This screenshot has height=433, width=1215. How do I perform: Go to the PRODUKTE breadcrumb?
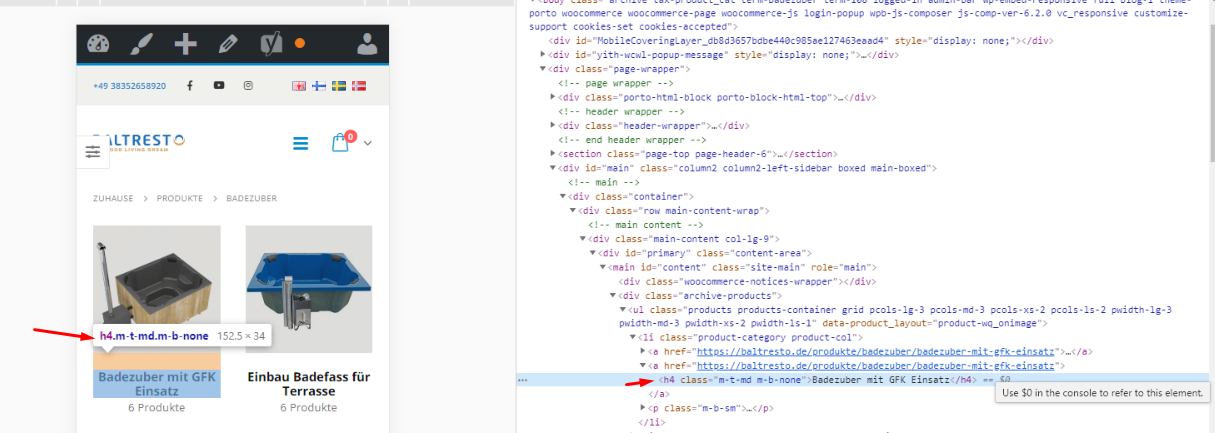[x=180, y=199]
